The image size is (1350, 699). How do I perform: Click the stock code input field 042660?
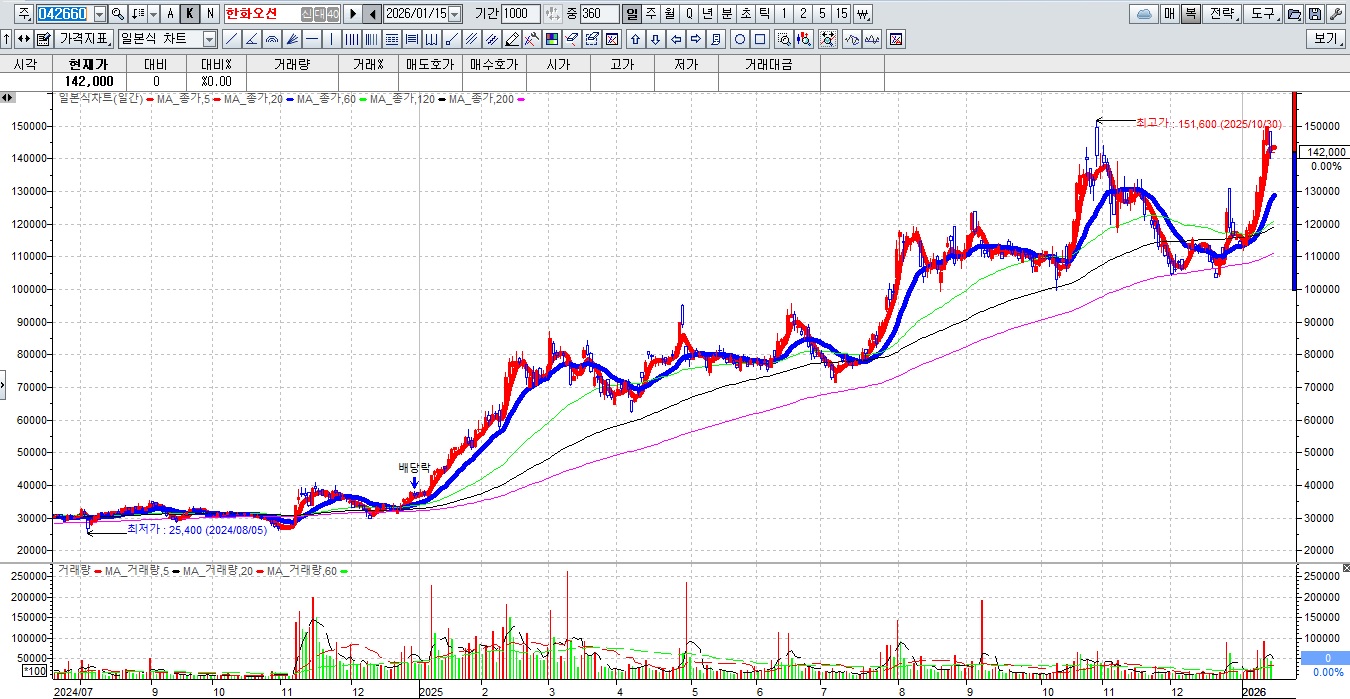(x=63, y=14)
